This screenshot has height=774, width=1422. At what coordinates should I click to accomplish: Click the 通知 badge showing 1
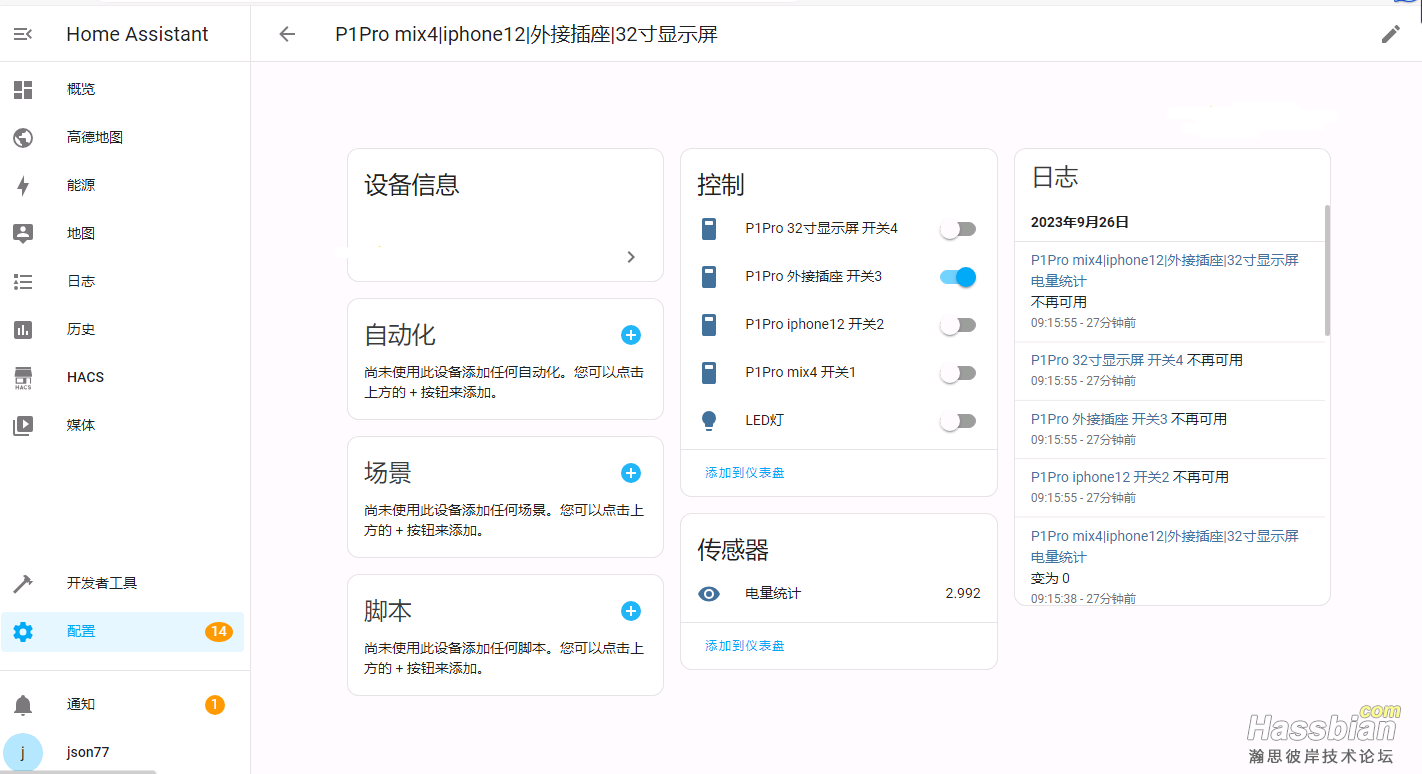click(215, 705)
